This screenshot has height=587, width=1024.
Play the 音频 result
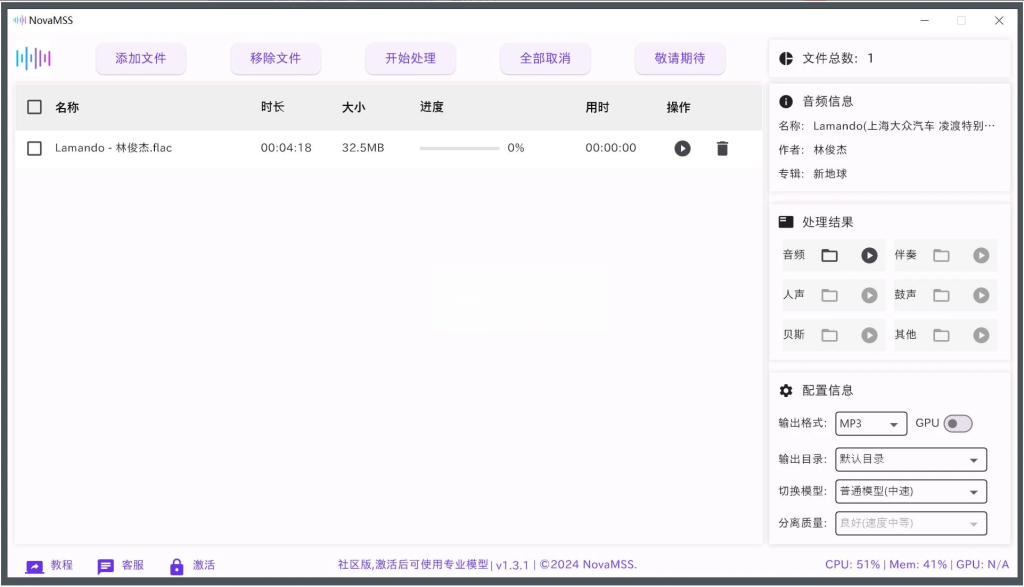pos(869,255)
